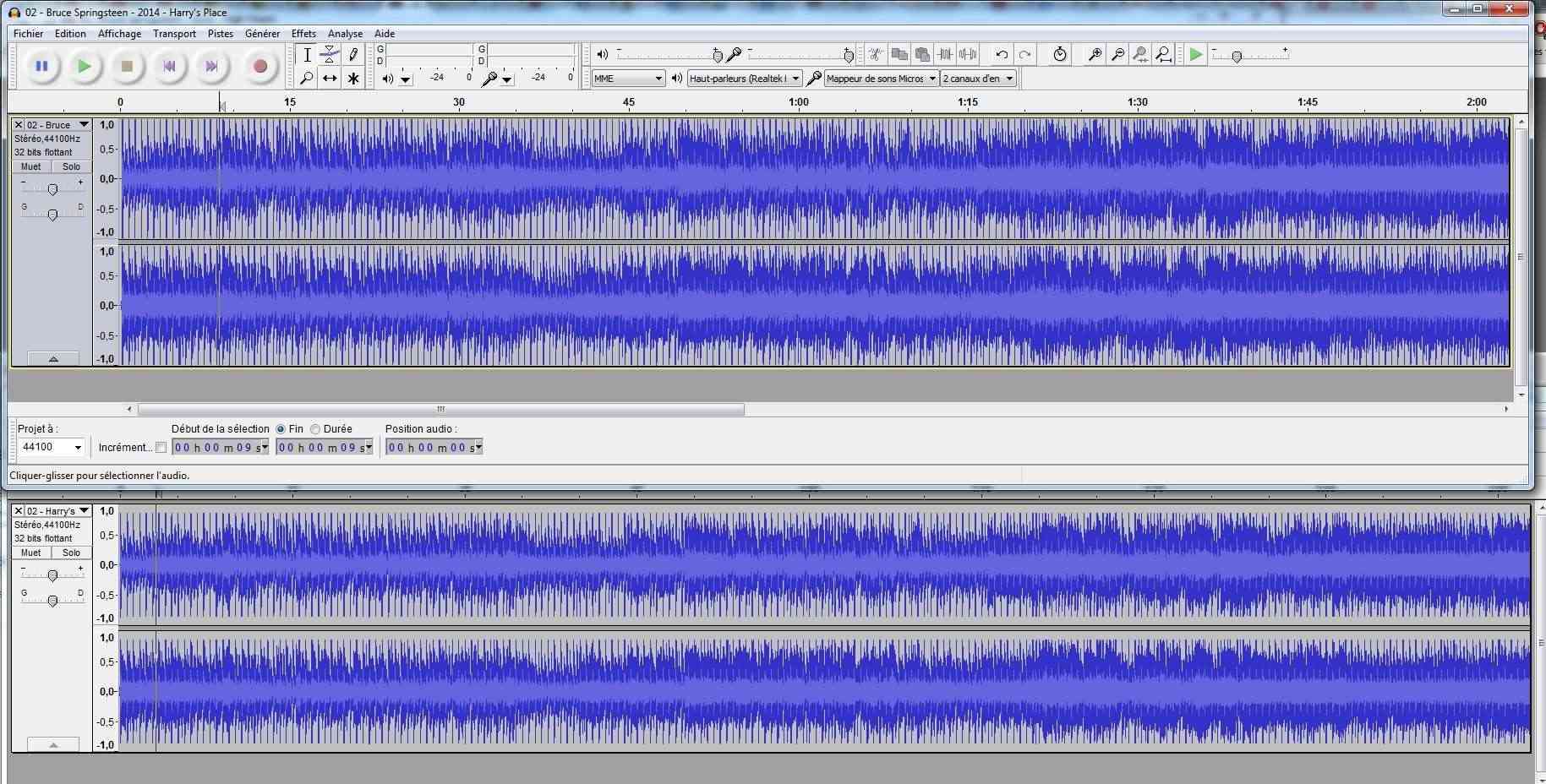The height and width of the screenshot is (784, 1546).
Task: Click the Stop transport button
Action: [127, 66]
